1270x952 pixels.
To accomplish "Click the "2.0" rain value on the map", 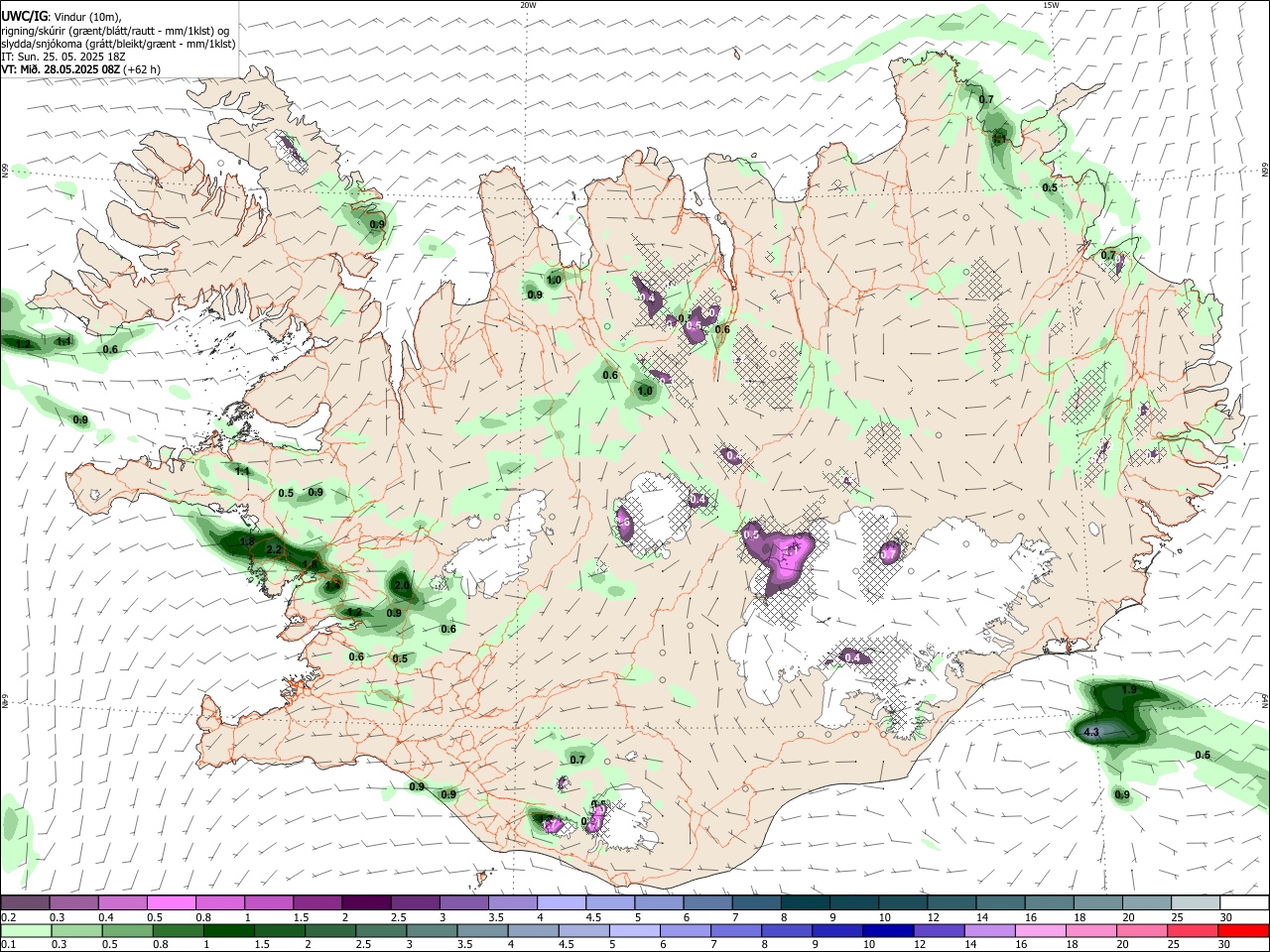I will coord(402,586).
